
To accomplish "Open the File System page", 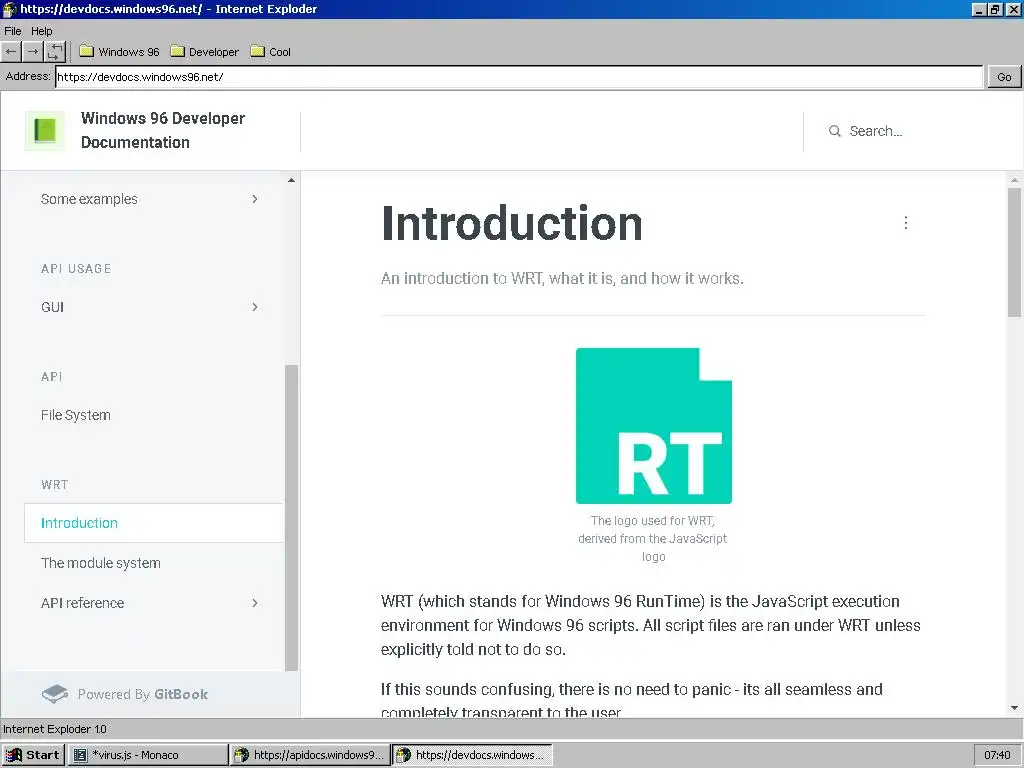I will 75,415.
